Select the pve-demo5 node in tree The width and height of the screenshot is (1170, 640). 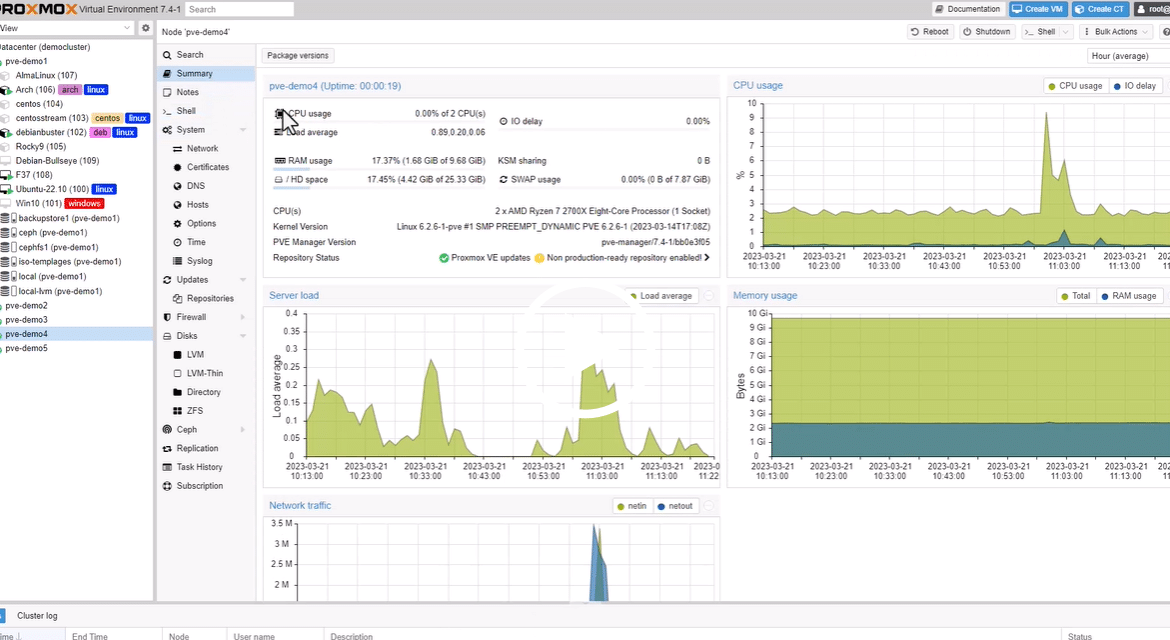(x=26, y=348)
